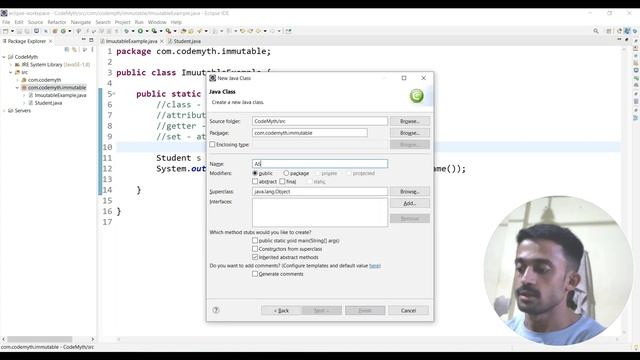Image resolution: width=640 pixels, height=360 pixels.
Task: Collapse the src folder node
Action: tap(11, 72)
